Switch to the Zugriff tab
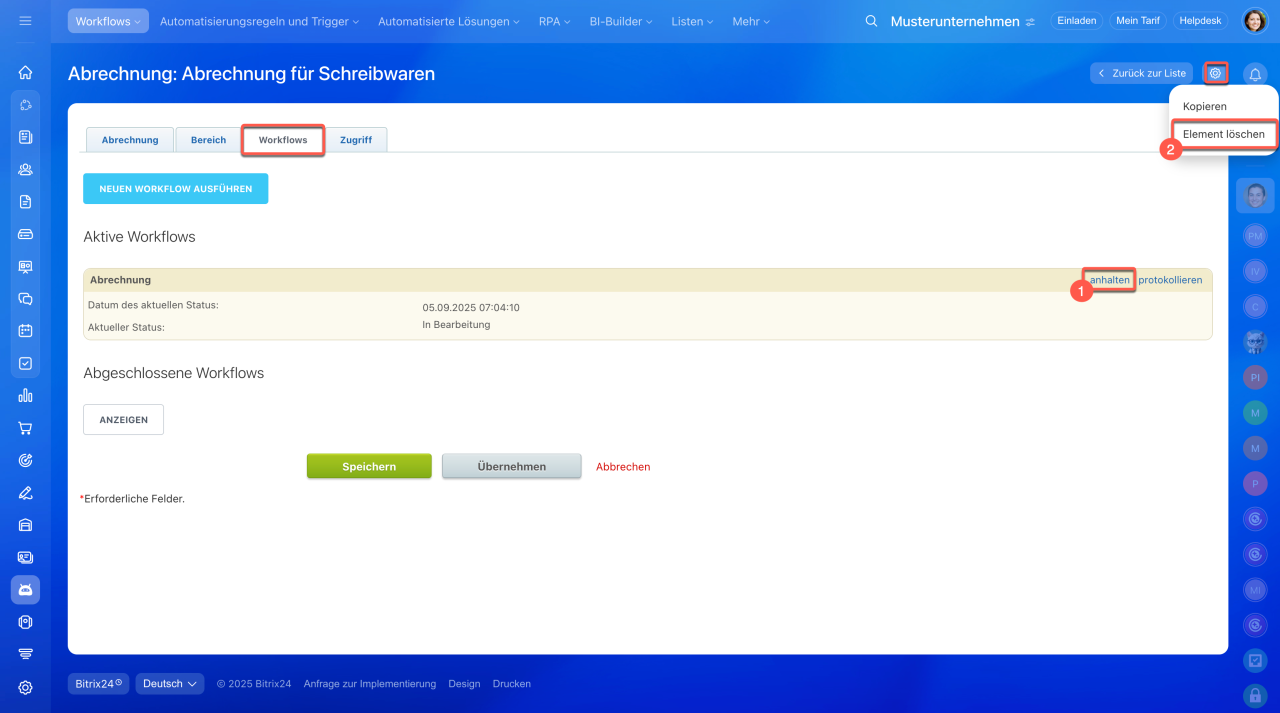Viewport: 1280px width, 713px height. [356, 140]
